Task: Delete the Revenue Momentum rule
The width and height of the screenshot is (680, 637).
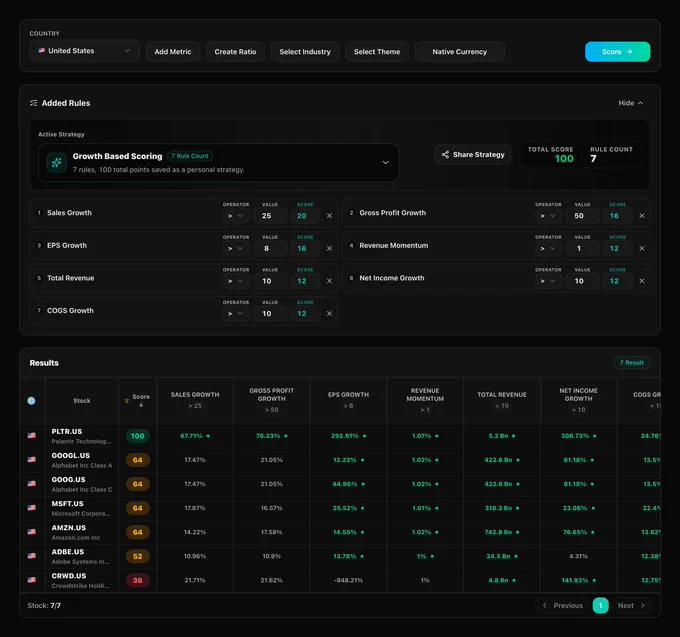Action: (641, 248)
